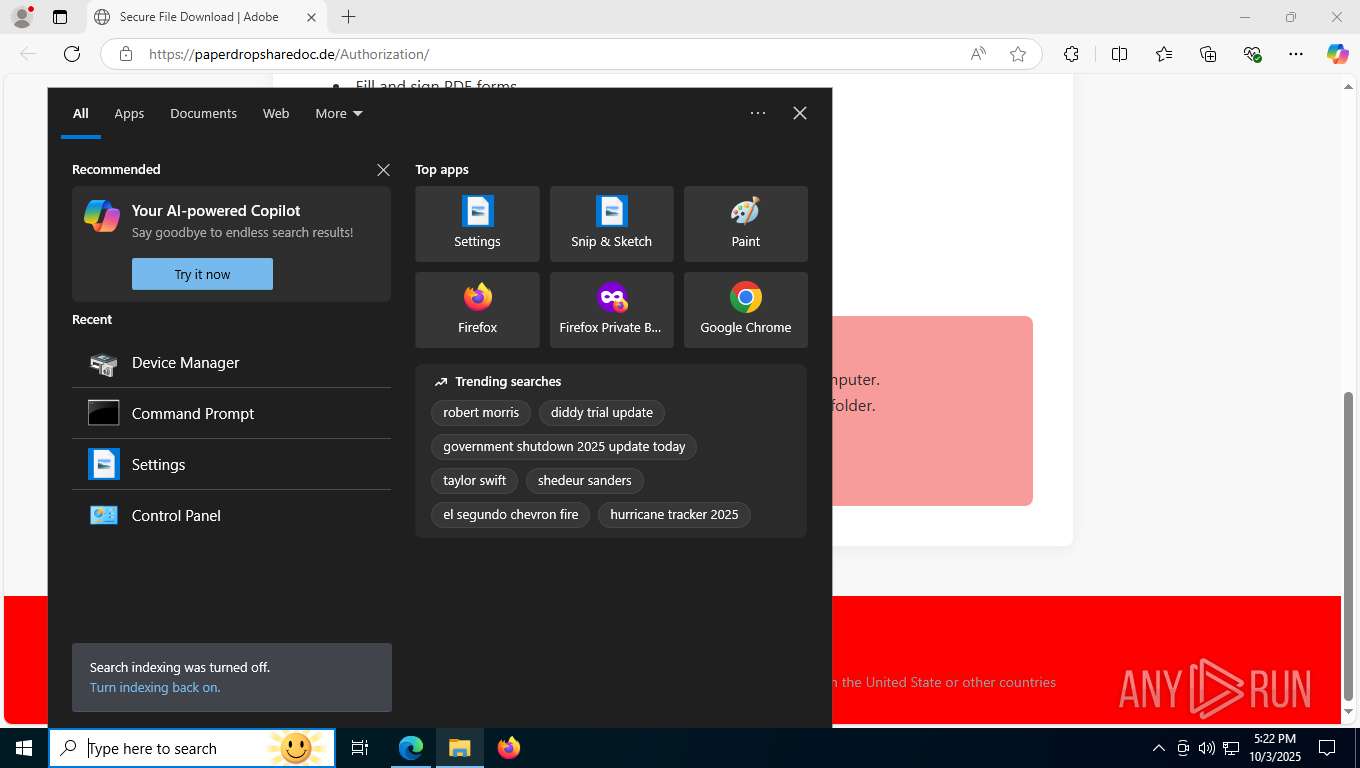Select shedeur sanders trending search
Image resolution: width=1360 pixels, height=768 pixels.
584,480
